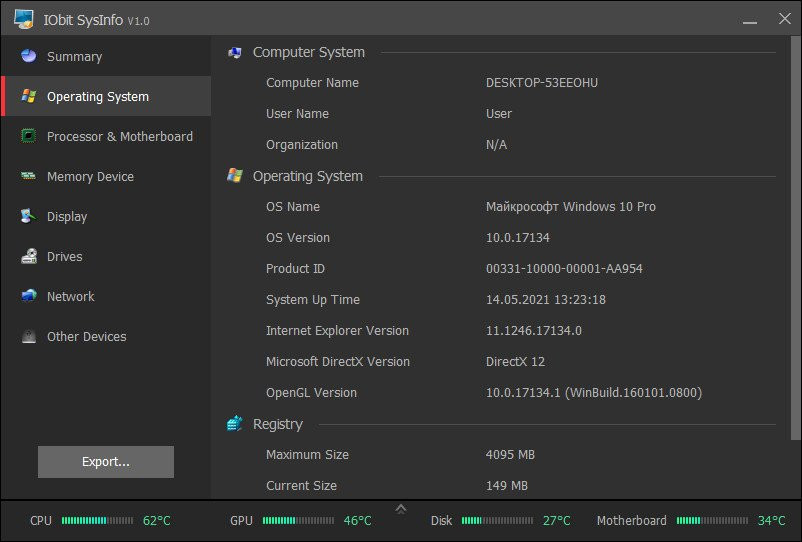Click the Motherboard temperature gauge bar

tap(712, 521)
